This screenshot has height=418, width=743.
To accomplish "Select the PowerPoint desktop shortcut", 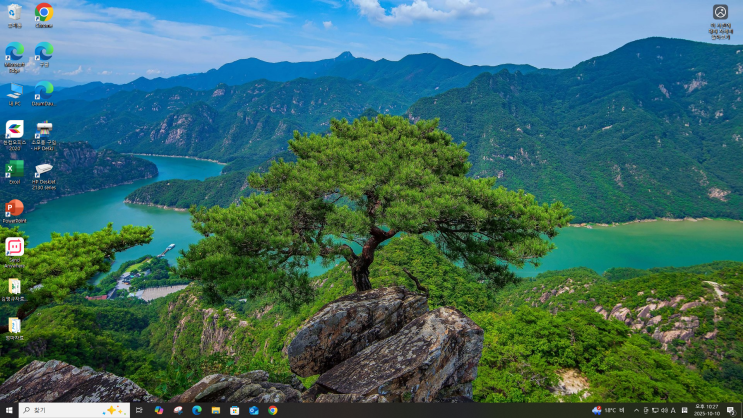I will tap(15, 211).
